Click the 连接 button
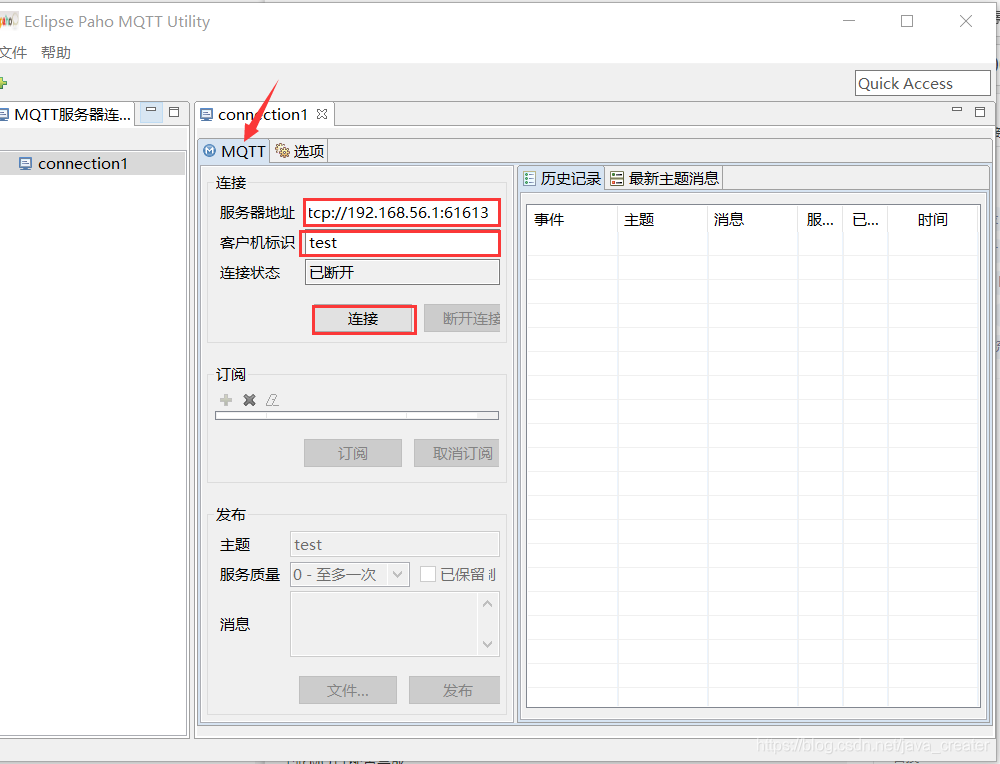The image size is (1000, 764). click(364, 319)
